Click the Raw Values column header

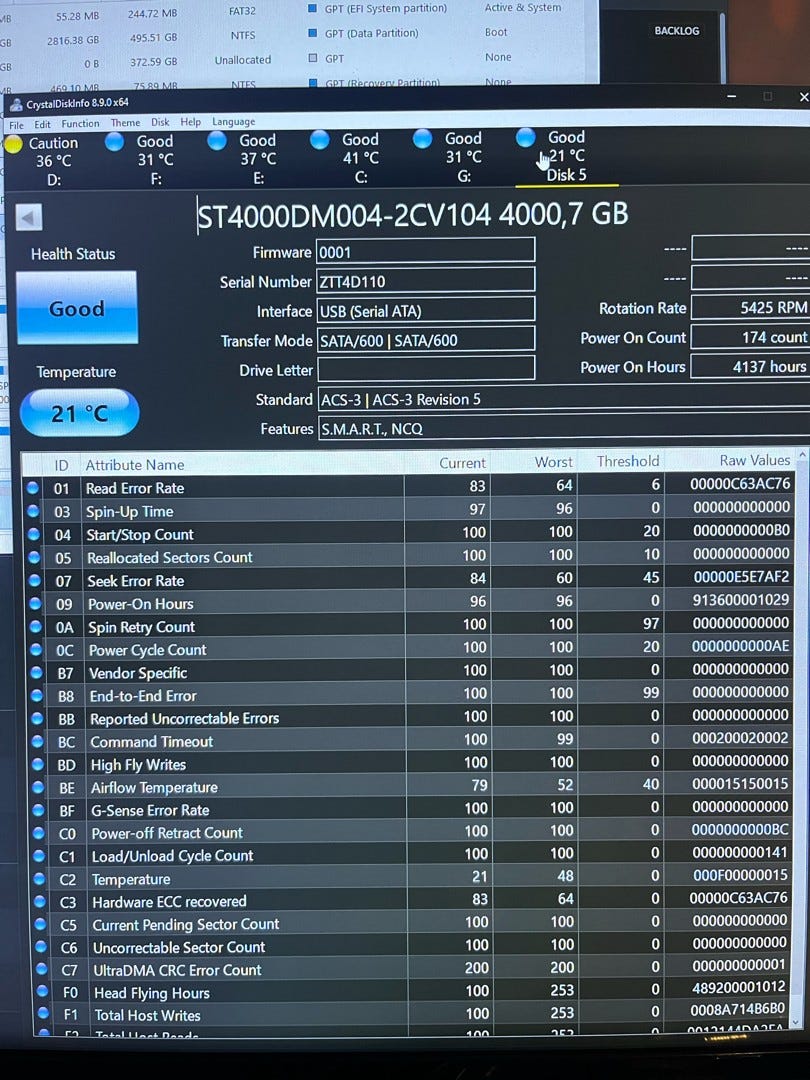(x=755, y=460)
